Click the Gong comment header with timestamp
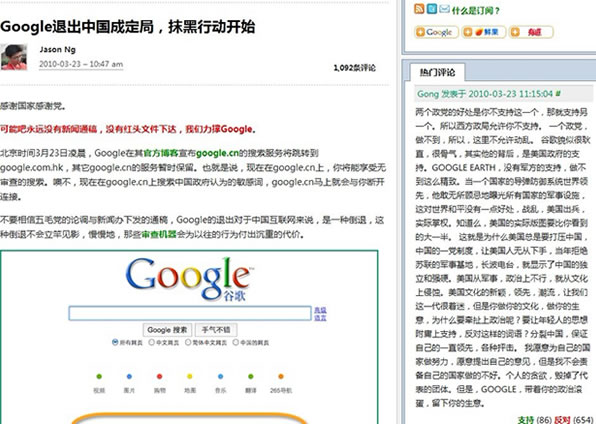Viewport: 596px width, 424px height. coord(503,94)
